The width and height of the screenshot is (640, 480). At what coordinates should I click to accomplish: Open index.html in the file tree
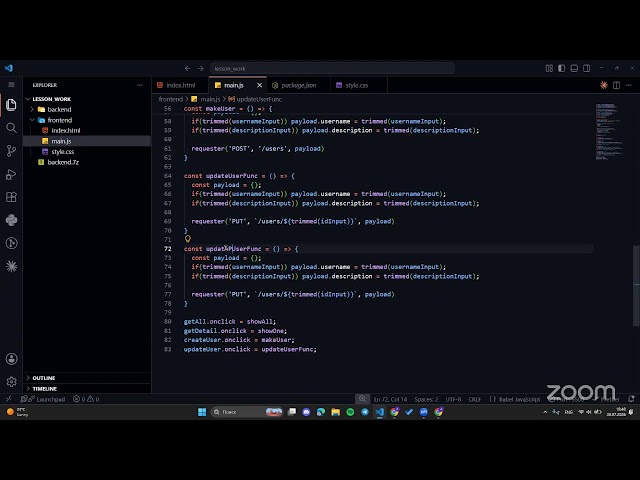(66, 130)
